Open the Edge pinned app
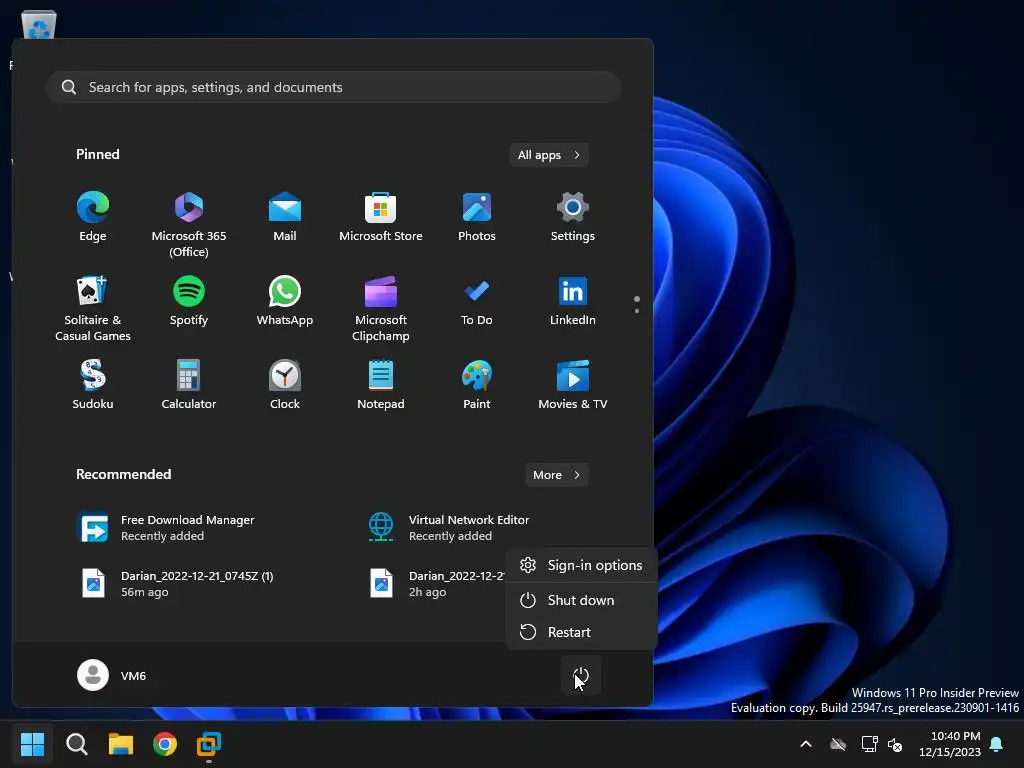Image resolution: width=1024 pixels, height=768 pixels. click(93, 217)
